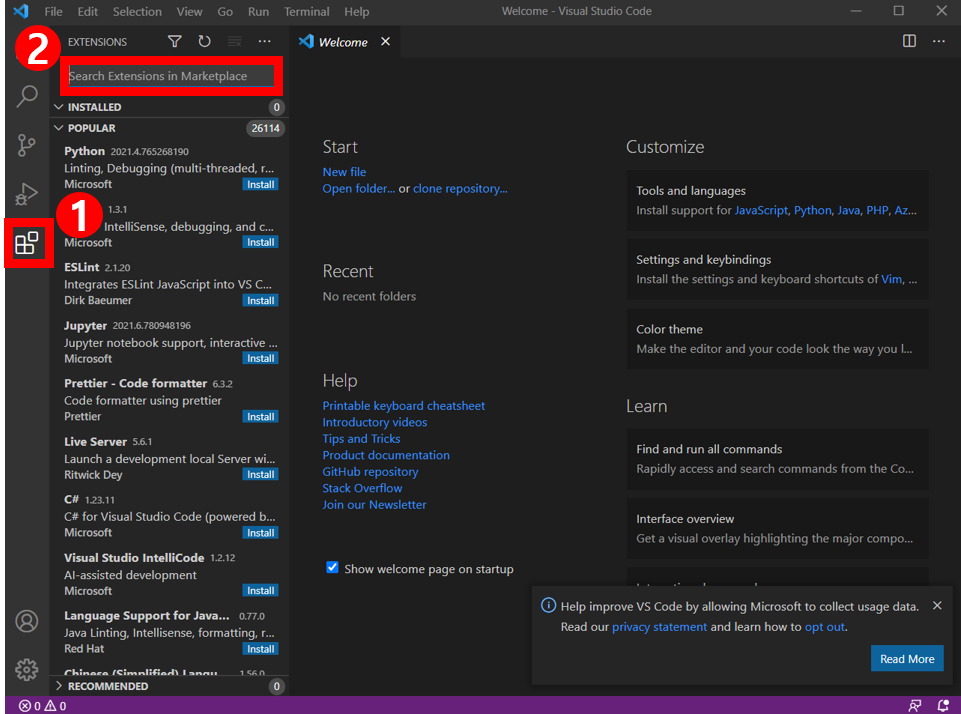The width and height of the screenshot is (961, 714).
Task: Collapse the INSTALLED section
Action: [x=169, y=107]
